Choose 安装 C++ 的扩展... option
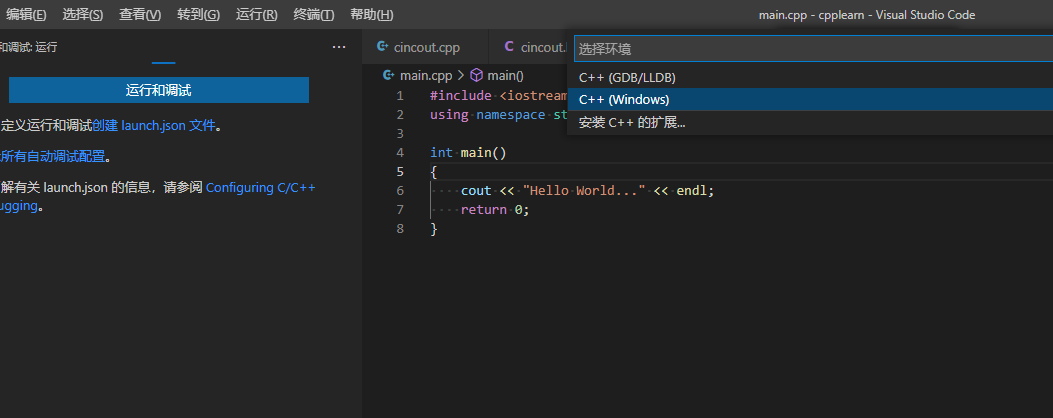 point(810,122)
